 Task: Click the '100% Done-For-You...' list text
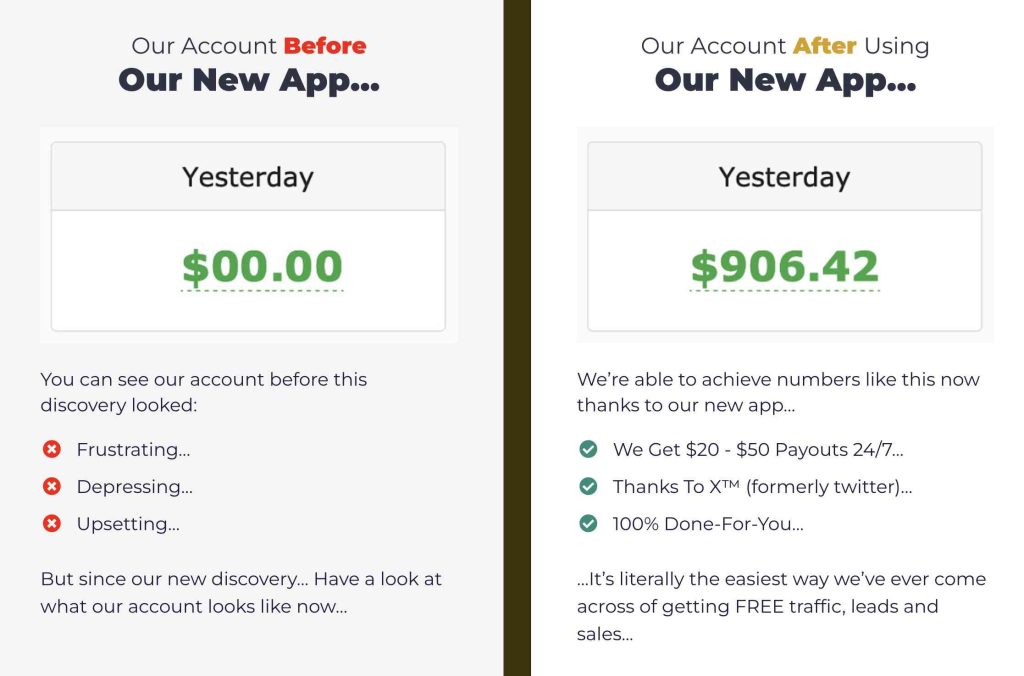[x=708, y=524]
